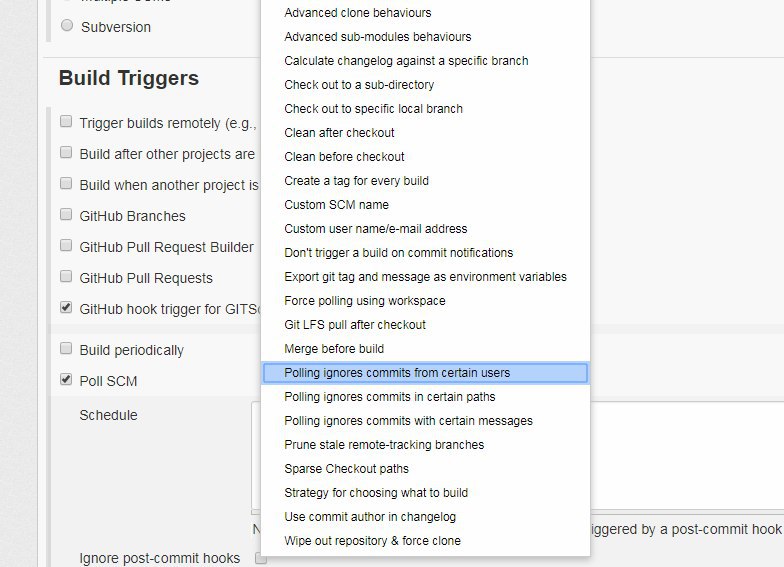
Task: Select Wipe out repository & force clone
Action: point(372,541)
